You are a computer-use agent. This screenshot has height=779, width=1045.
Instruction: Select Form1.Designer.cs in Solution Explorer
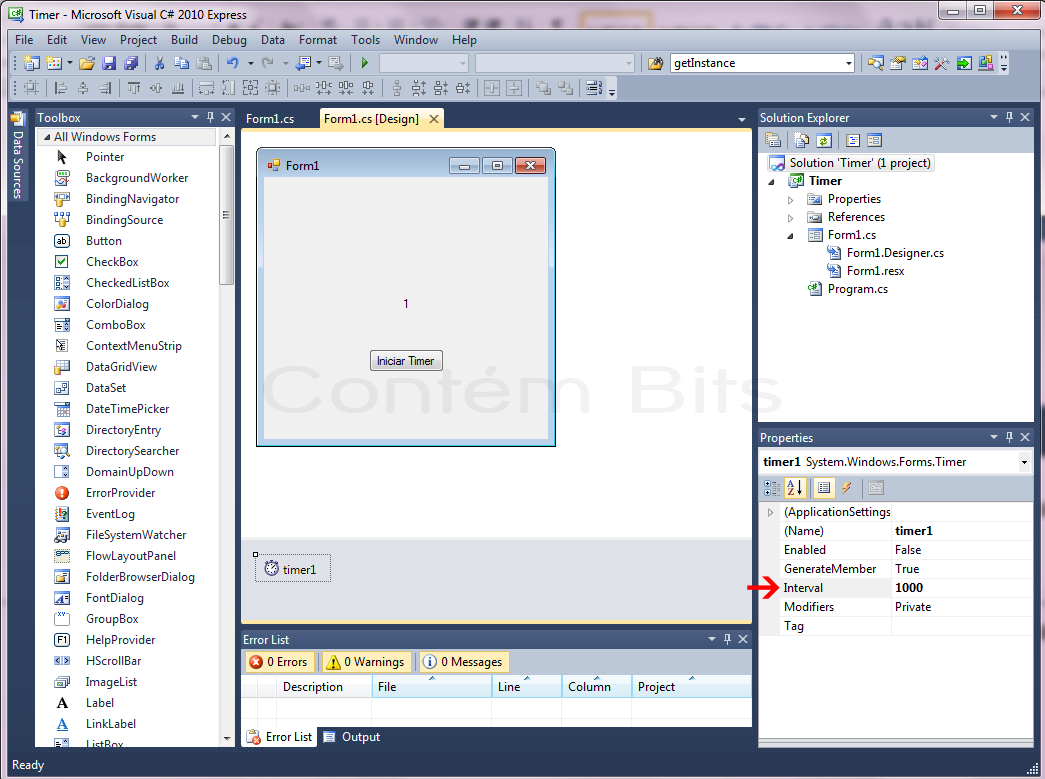(895, 253)
